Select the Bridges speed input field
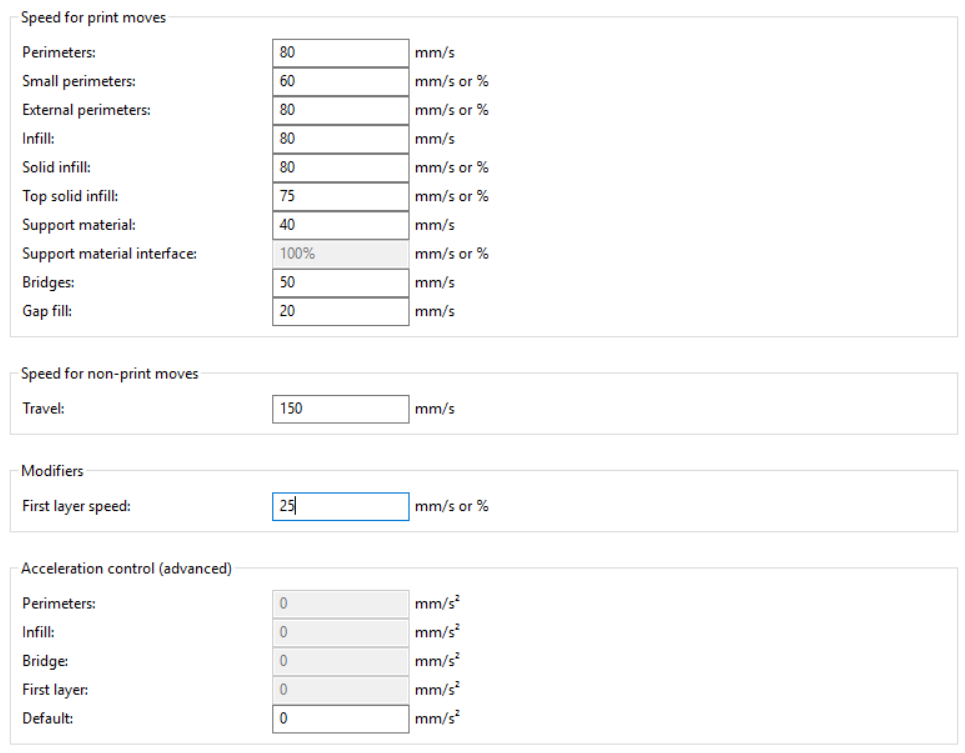 (340, 283)
